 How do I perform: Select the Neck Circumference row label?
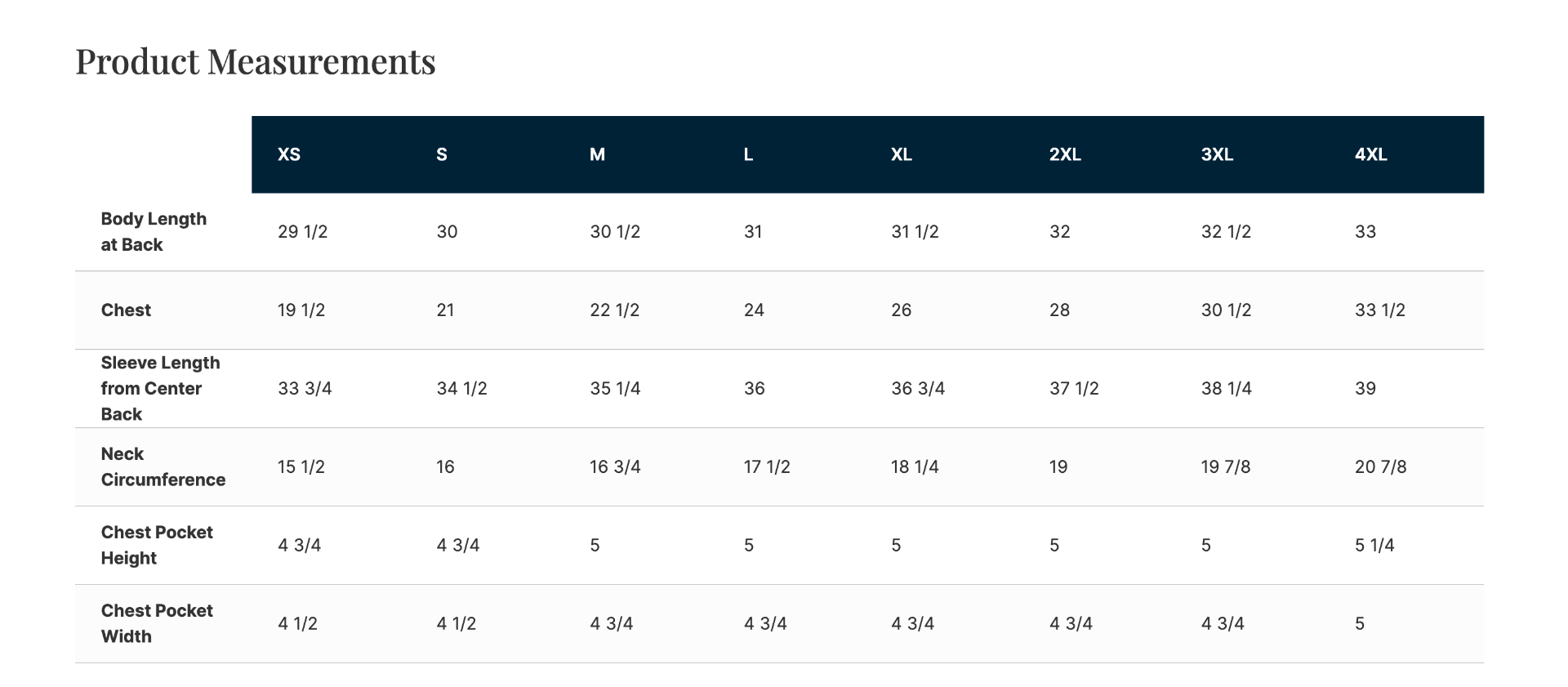click(163, 466)
